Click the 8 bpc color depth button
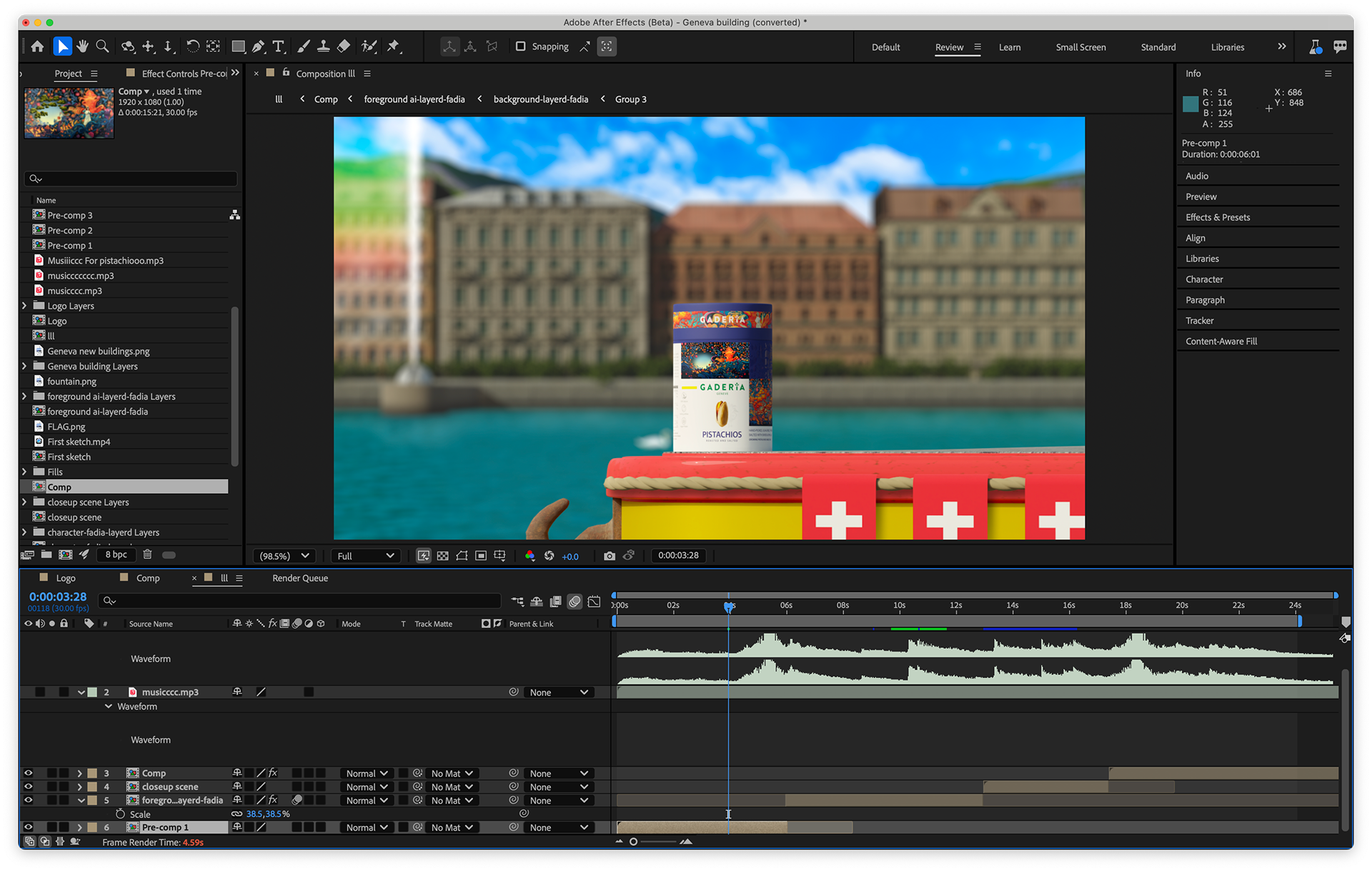1372x871 pixels. click(x=116, y=554)
